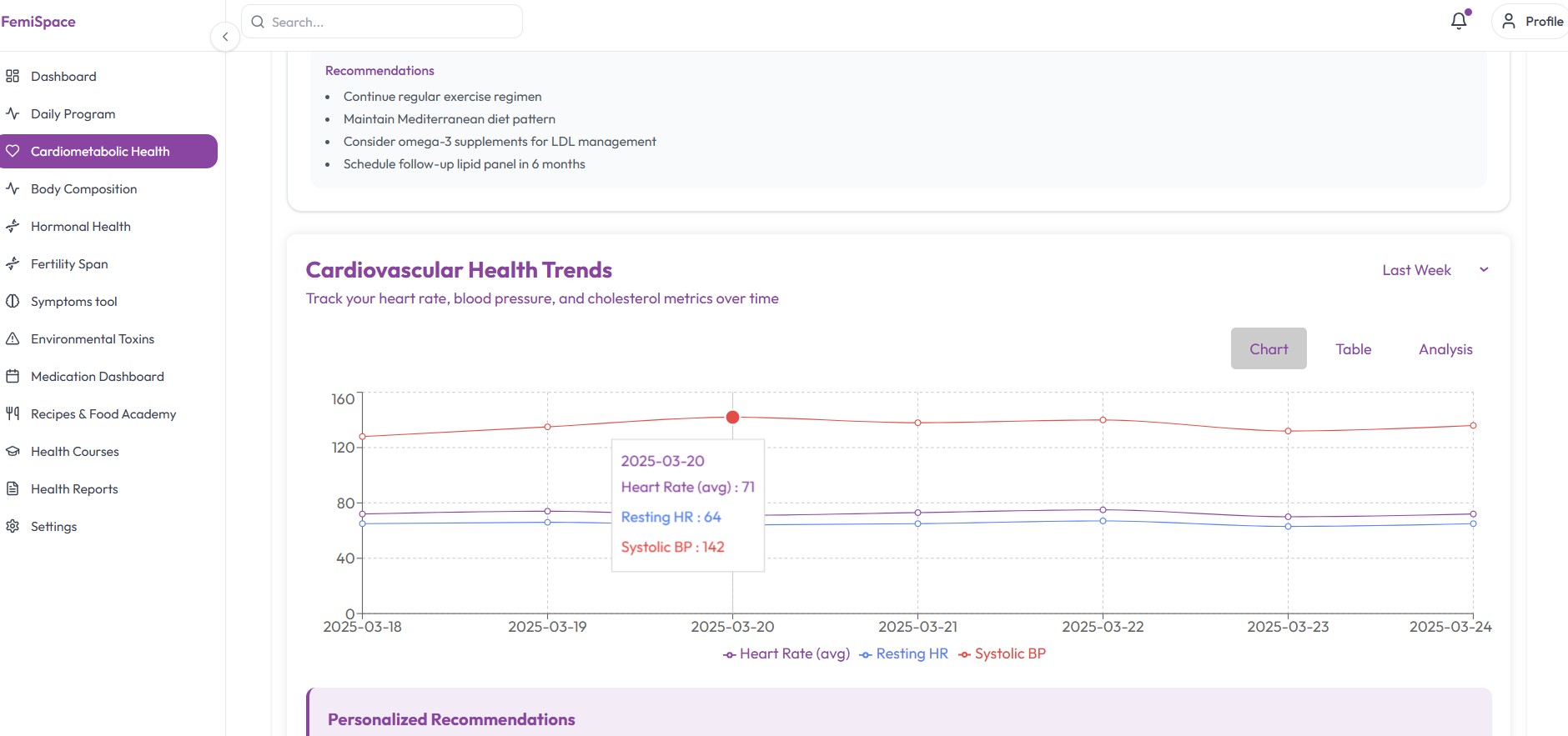This screenshot has width=1568, height=736.
Task: Click the Settings gear icon
Action: pos(13,526)
